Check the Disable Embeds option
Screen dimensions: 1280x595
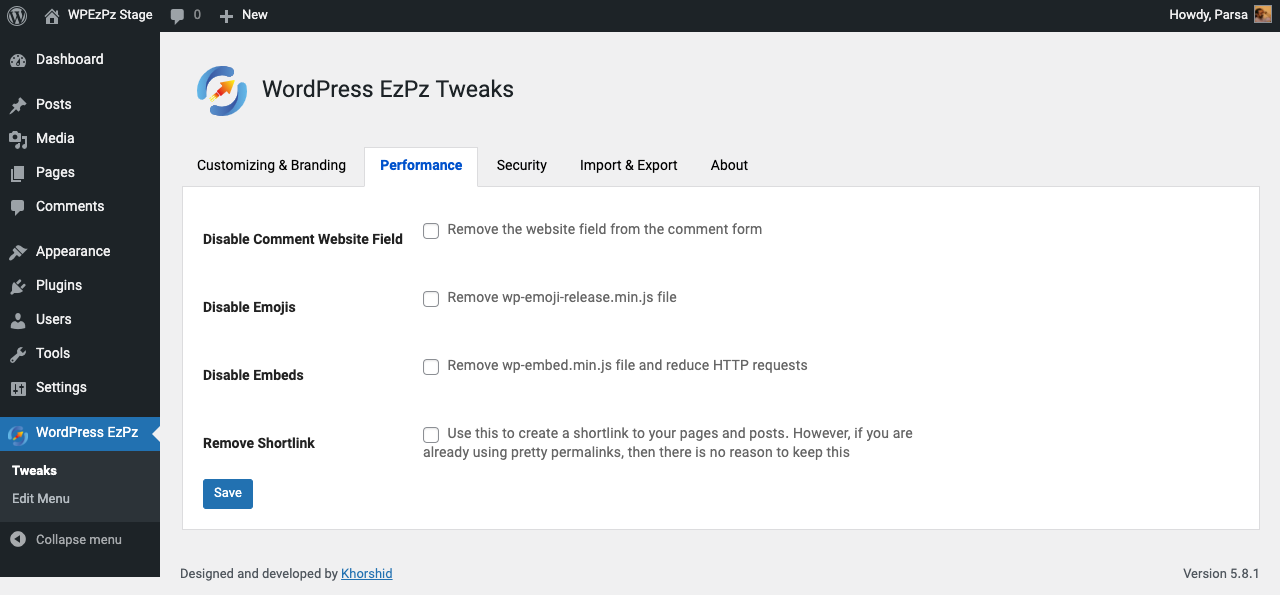(431, 367)
